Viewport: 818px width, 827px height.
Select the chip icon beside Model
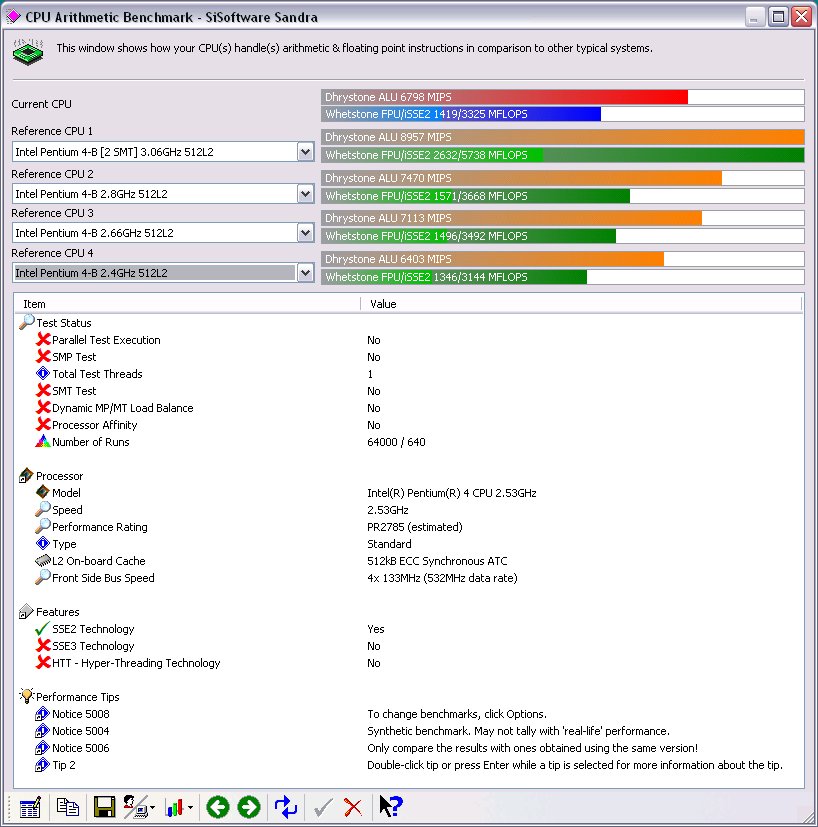[x=43, y=492]
